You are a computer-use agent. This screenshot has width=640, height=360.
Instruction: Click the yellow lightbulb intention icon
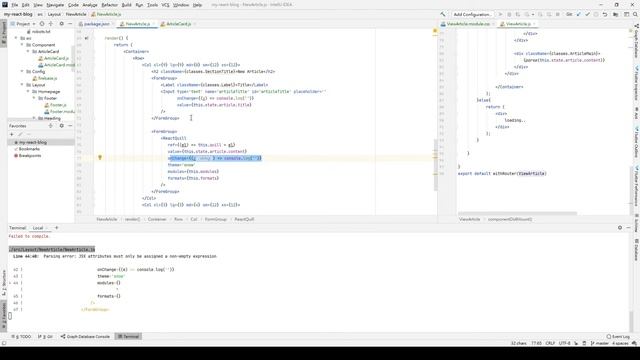click(x=100, y=158)
